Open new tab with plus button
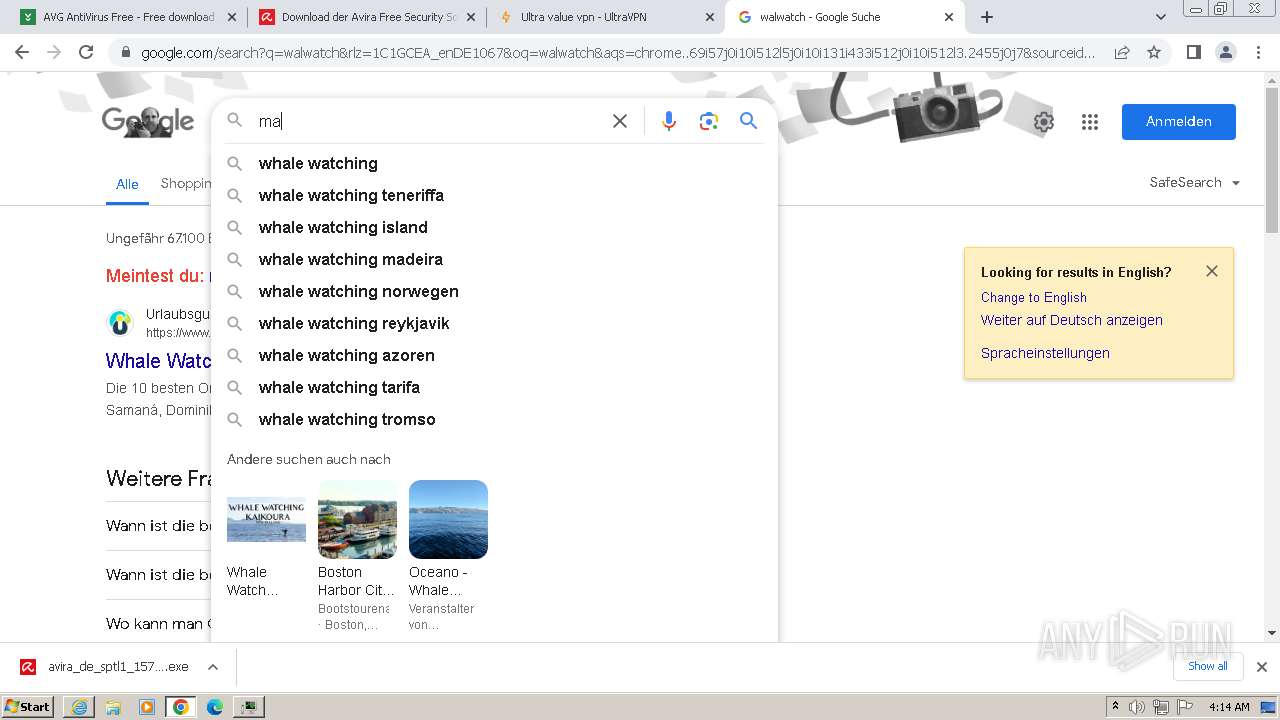The width and height of the screenshot is (1280, 720). [987, 17]
